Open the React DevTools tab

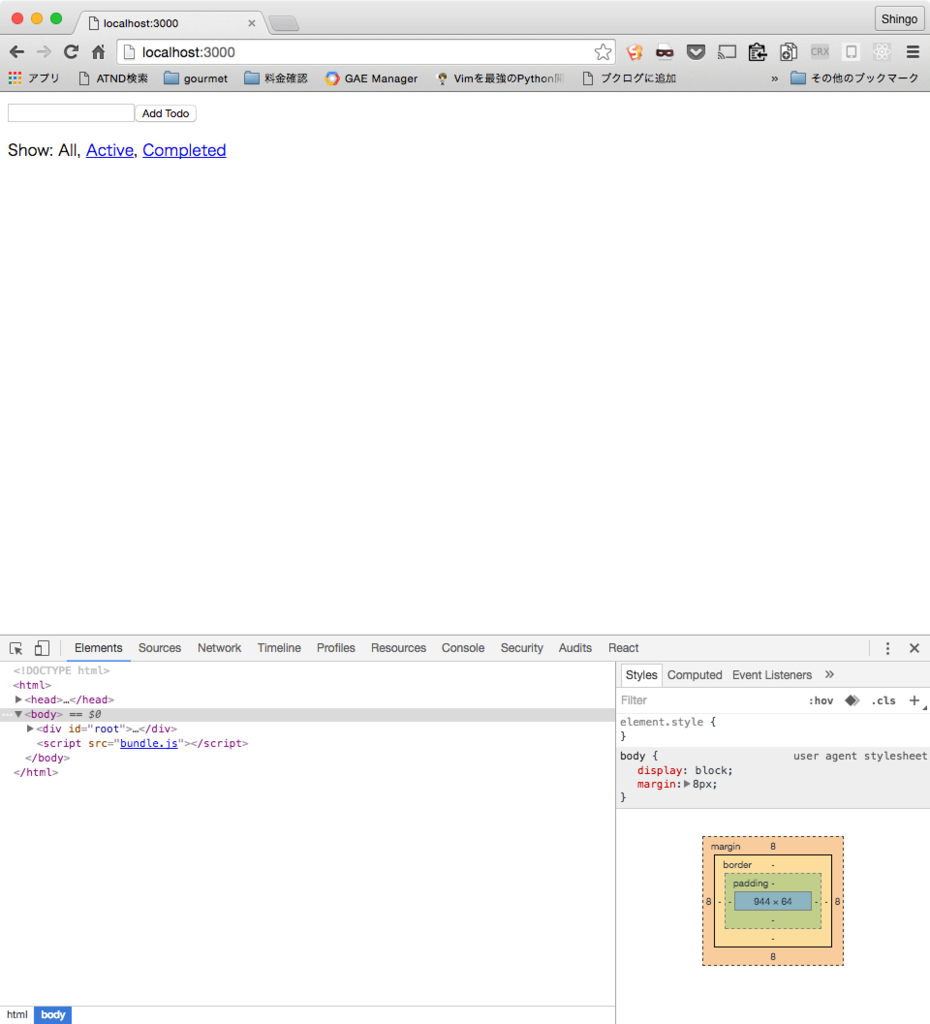(623, 648)
